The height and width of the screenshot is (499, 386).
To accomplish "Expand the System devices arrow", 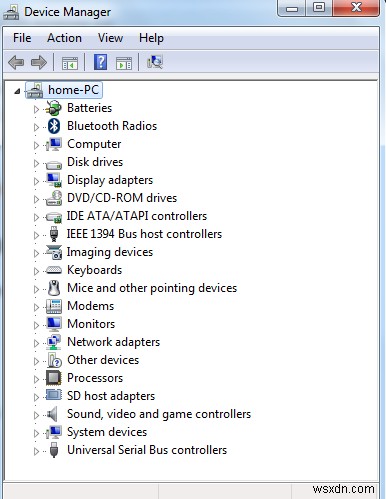I will (36, 433).
